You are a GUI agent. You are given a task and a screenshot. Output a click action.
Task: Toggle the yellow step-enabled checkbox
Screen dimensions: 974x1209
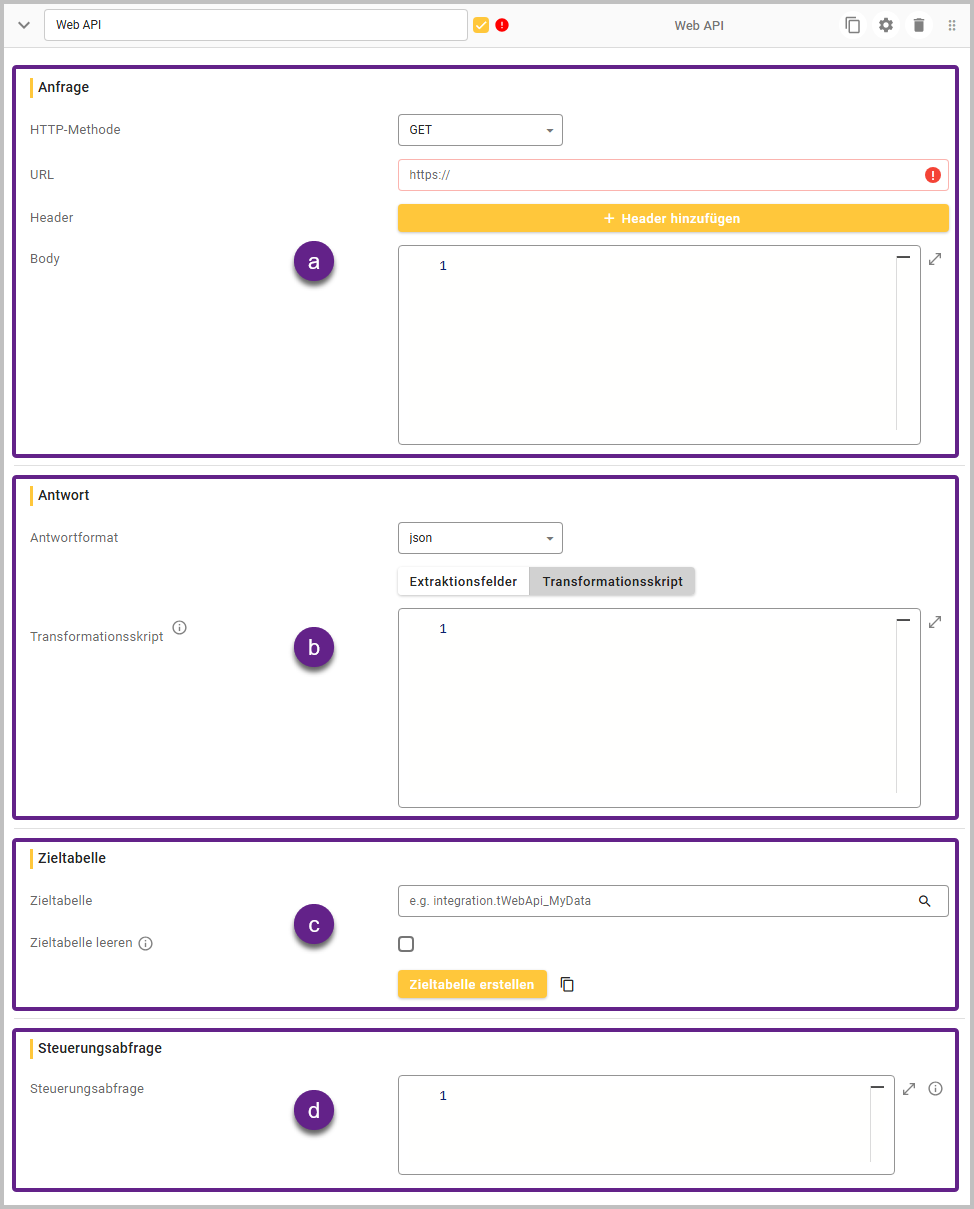tap(481, 25)
